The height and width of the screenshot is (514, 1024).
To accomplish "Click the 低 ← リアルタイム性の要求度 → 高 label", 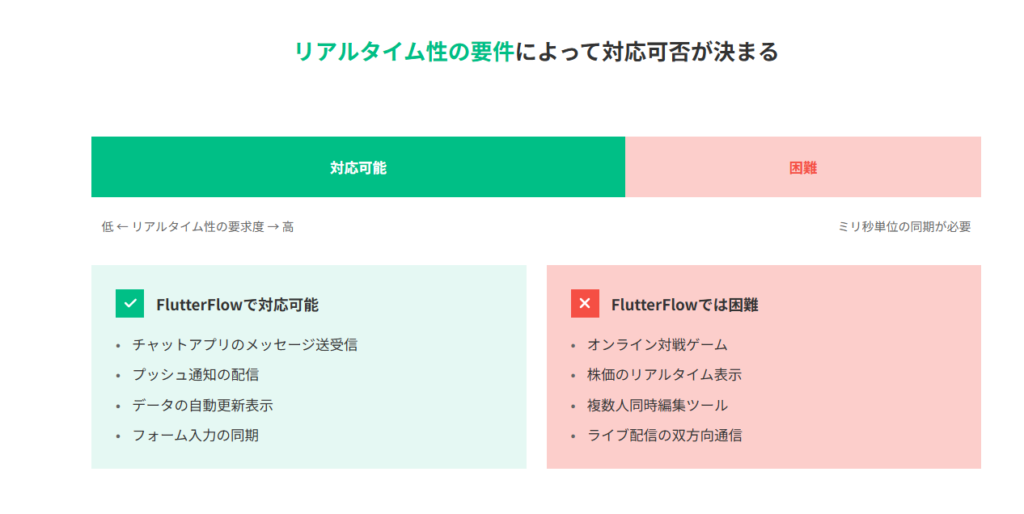I will point(198,227).
